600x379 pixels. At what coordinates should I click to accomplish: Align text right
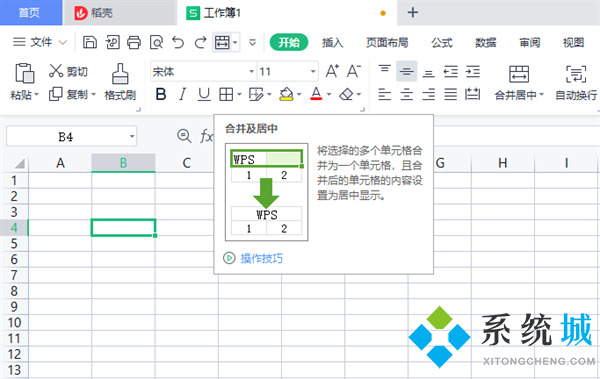tap(429, 94)
